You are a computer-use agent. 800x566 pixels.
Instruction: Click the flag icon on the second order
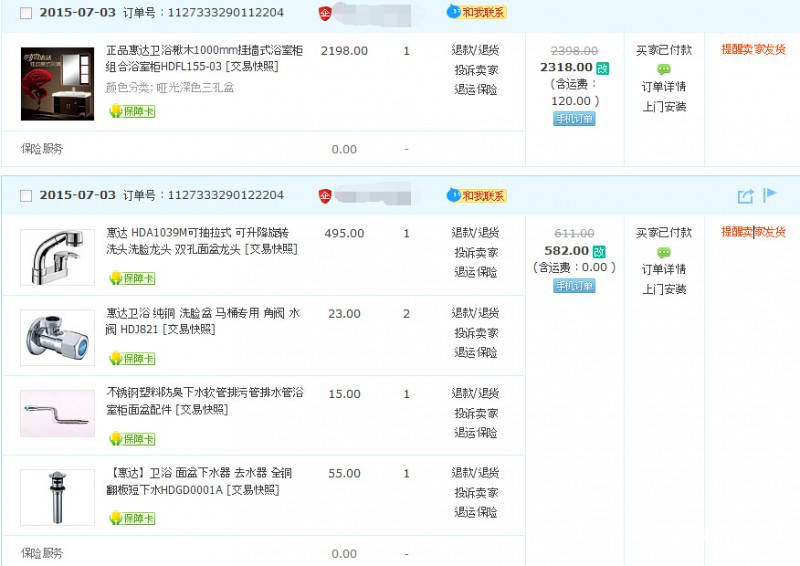pyautogui.click(x=770, y=195)
